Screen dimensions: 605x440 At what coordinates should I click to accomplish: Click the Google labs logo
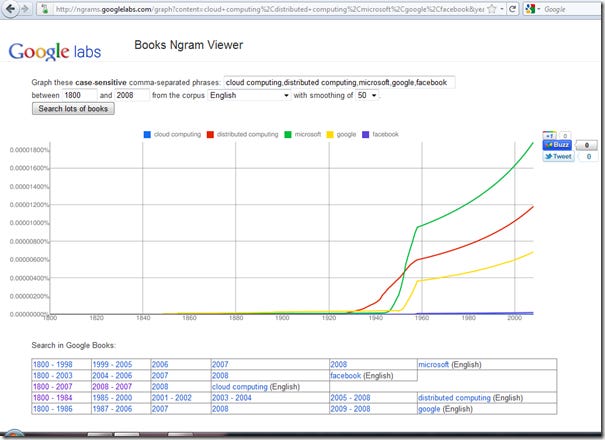(x=55, y=51)
